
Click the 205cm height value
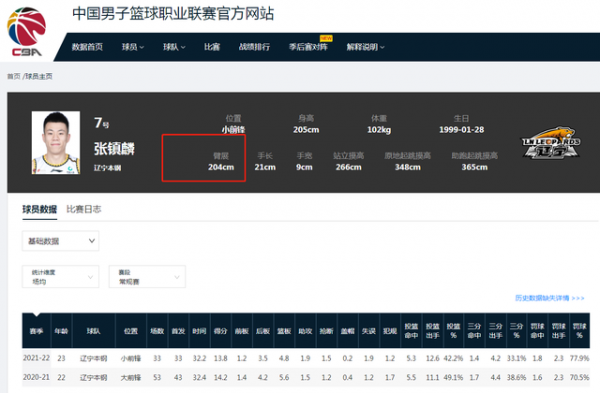pos(306,130)
